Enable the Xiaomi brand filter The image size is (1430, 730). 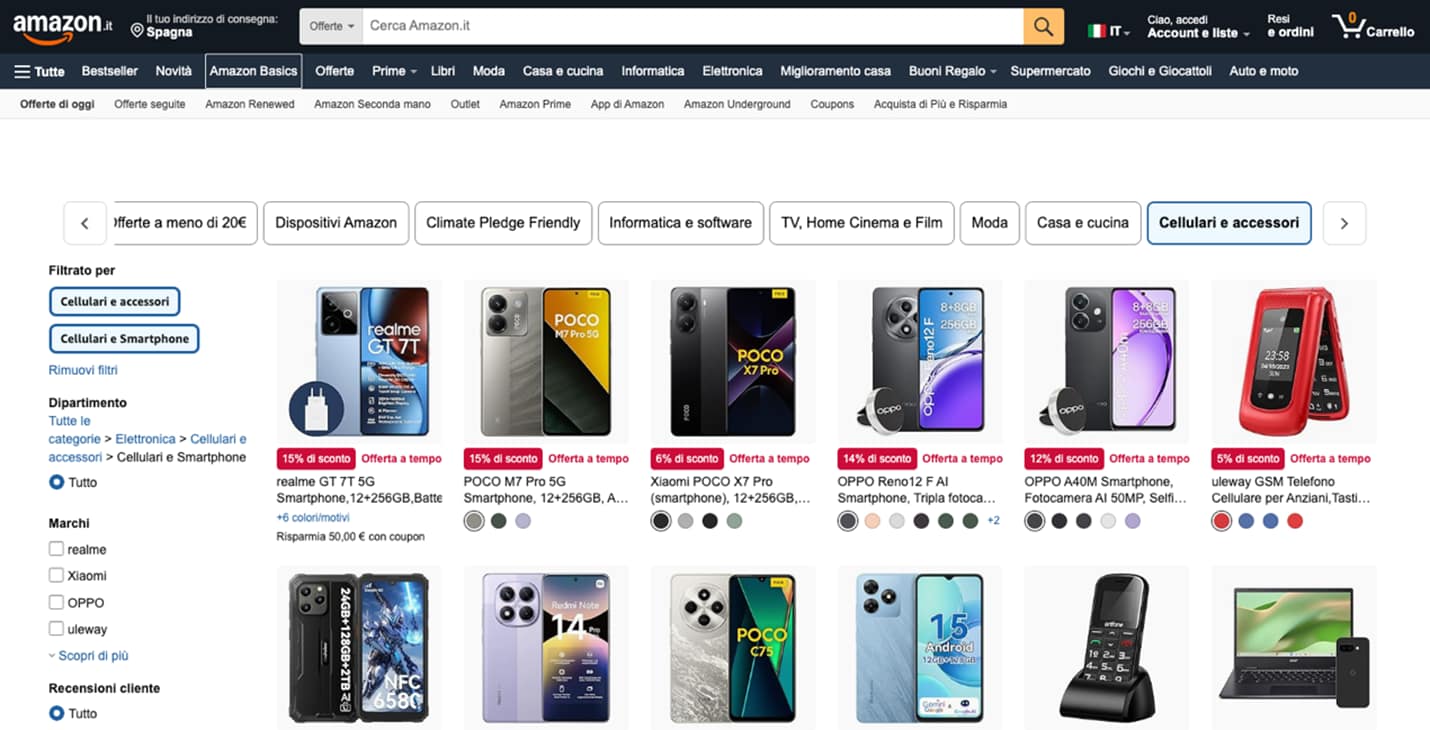click(x=57, y=575)
